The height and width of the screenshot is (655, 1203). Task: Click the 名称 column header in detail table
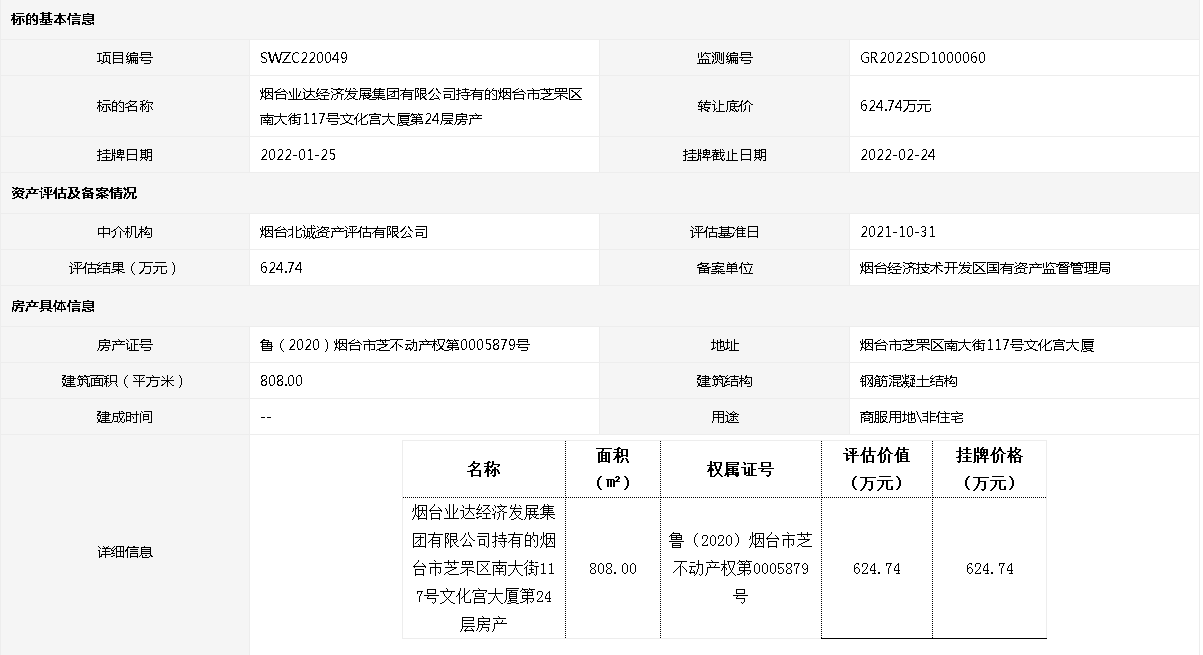[484, 469]
